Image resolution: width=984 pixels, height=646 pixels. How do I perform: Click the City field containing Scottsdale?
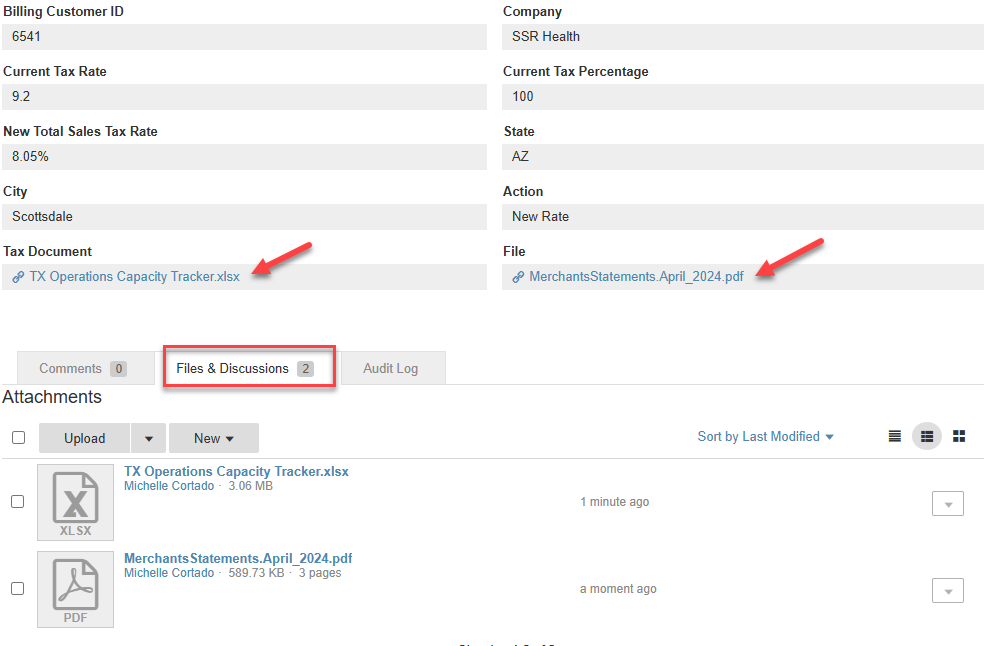(244, 217)
